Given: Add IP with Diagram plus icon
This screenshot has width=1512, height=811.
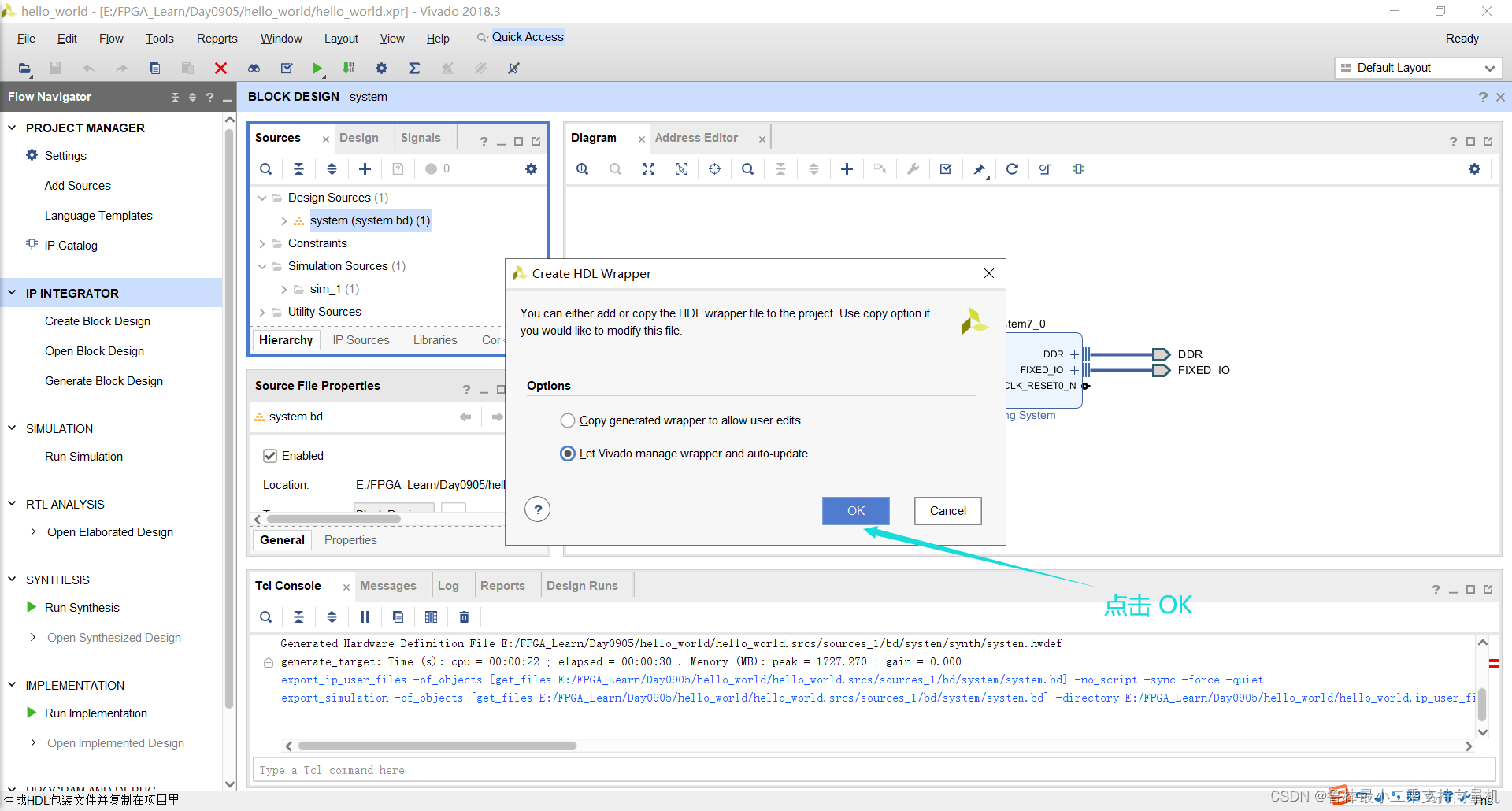Looking at the screenshot, I should (847, 168).
